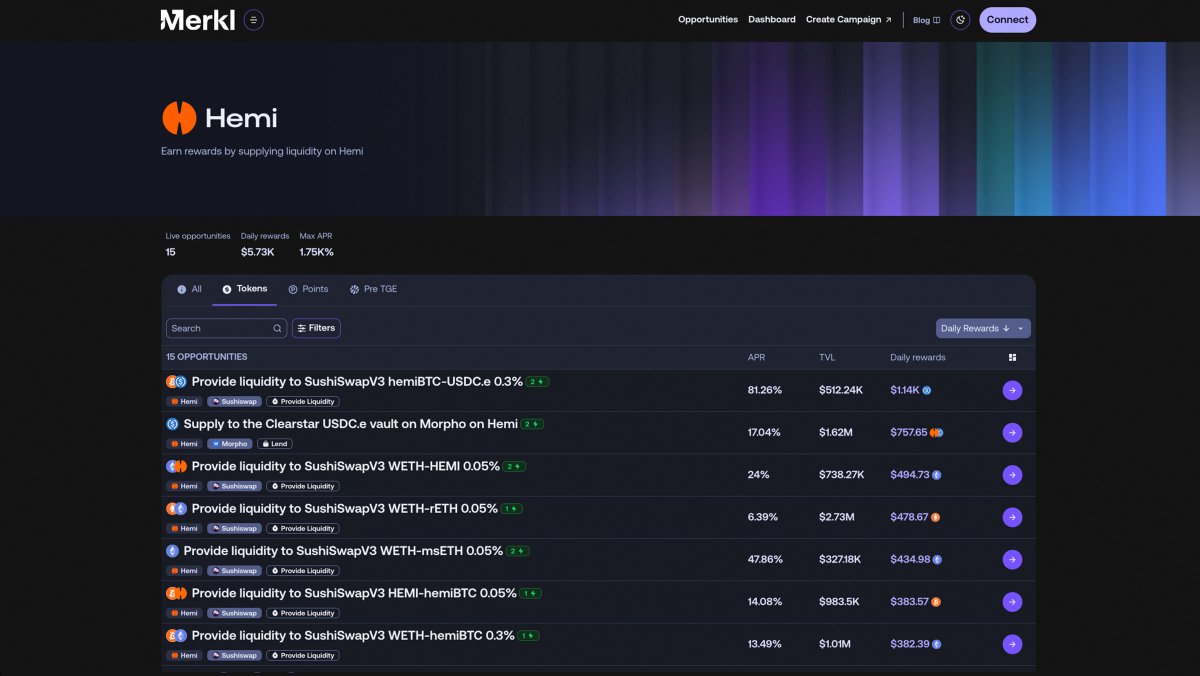The image size is (1200, 676).
Task: Switch to the Points tab
Action: click(308, 289)
